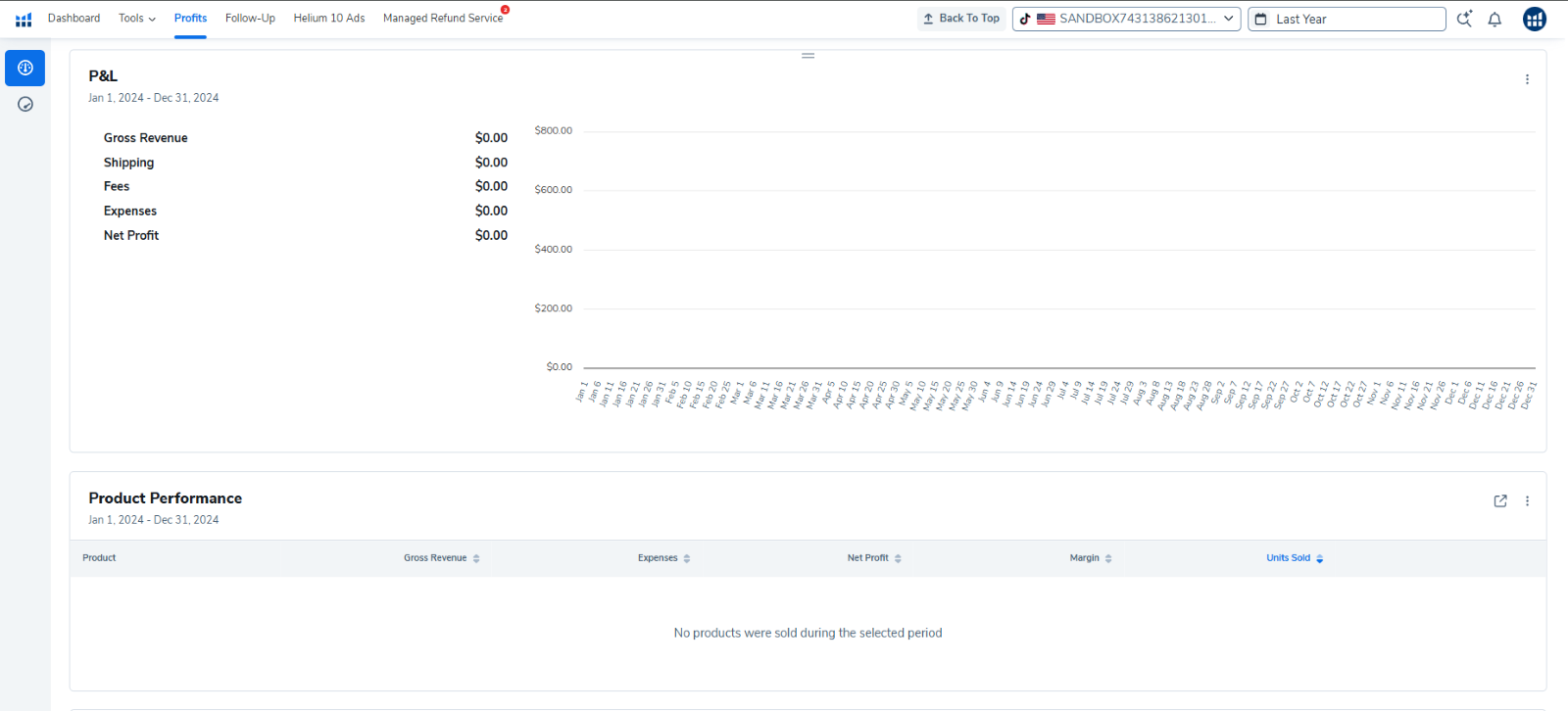Open Managed Refund Service link
The height and width of the screenshot is (711, 1568).
point(443,19)
